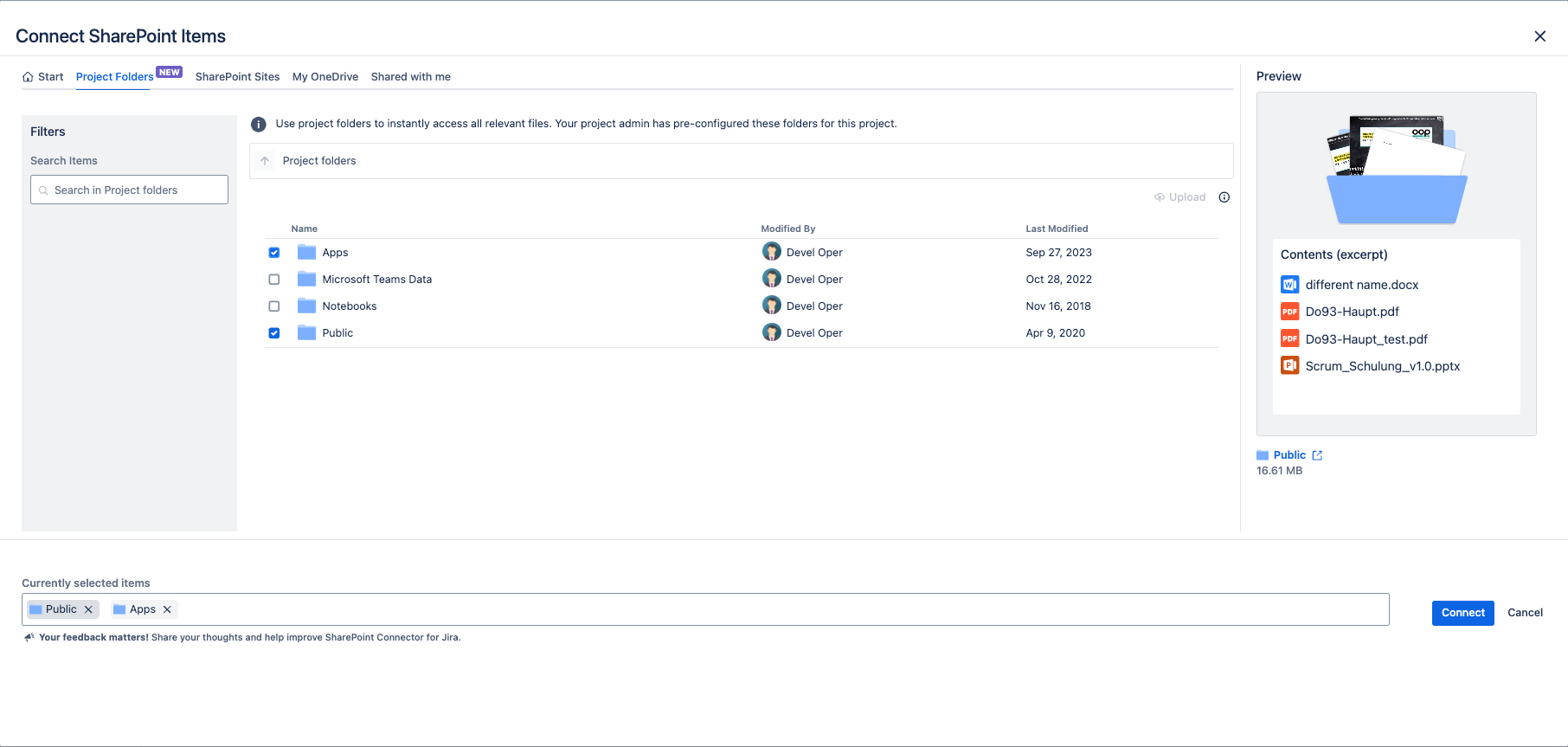Click the Search in Project folders field
The width and height of the screenshot is (1568, 747).
(x=130, y=190)
